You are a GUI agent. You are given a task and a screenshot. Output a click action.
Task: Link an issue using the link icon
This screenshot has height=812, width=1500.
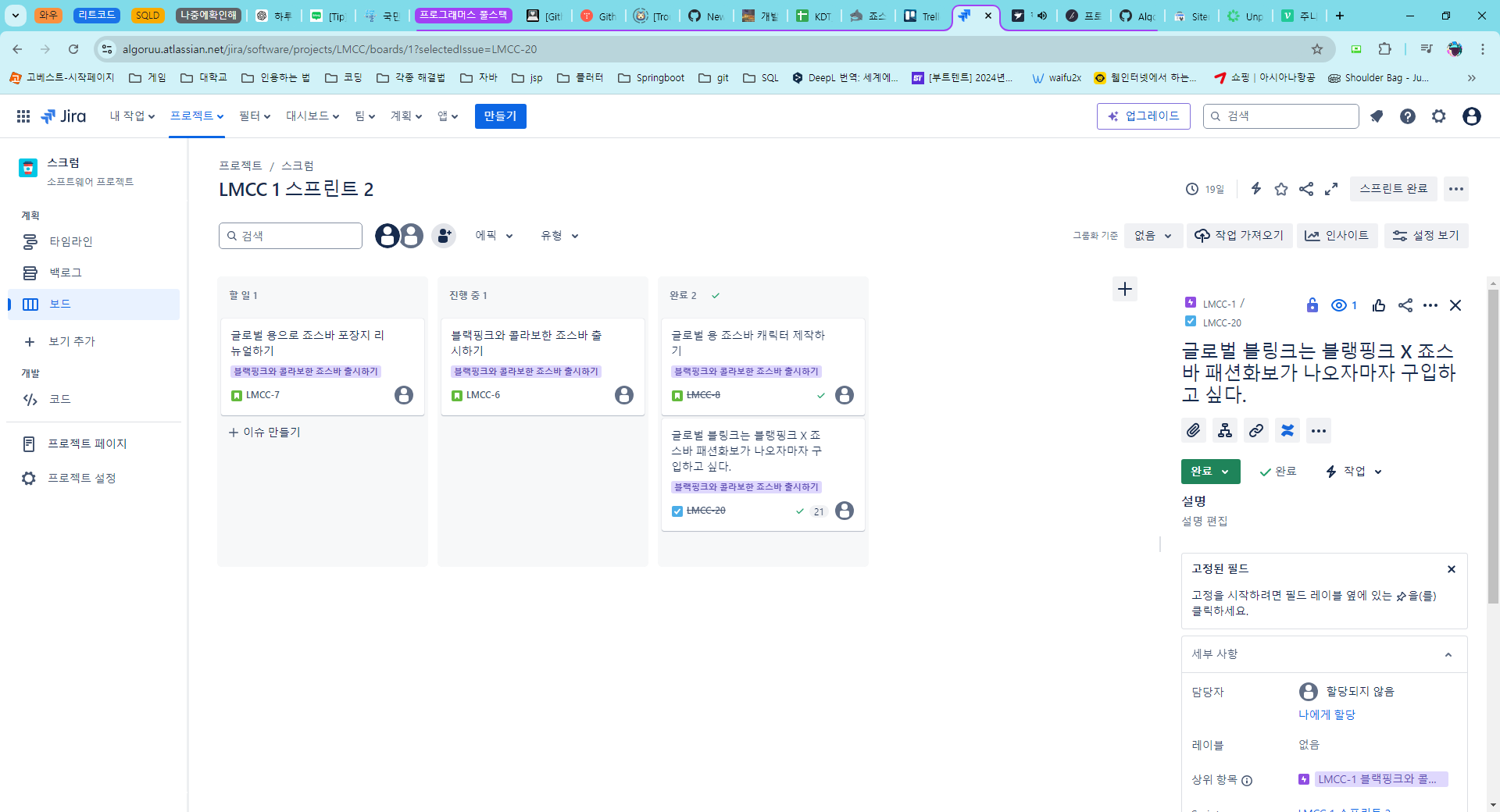1256,430
